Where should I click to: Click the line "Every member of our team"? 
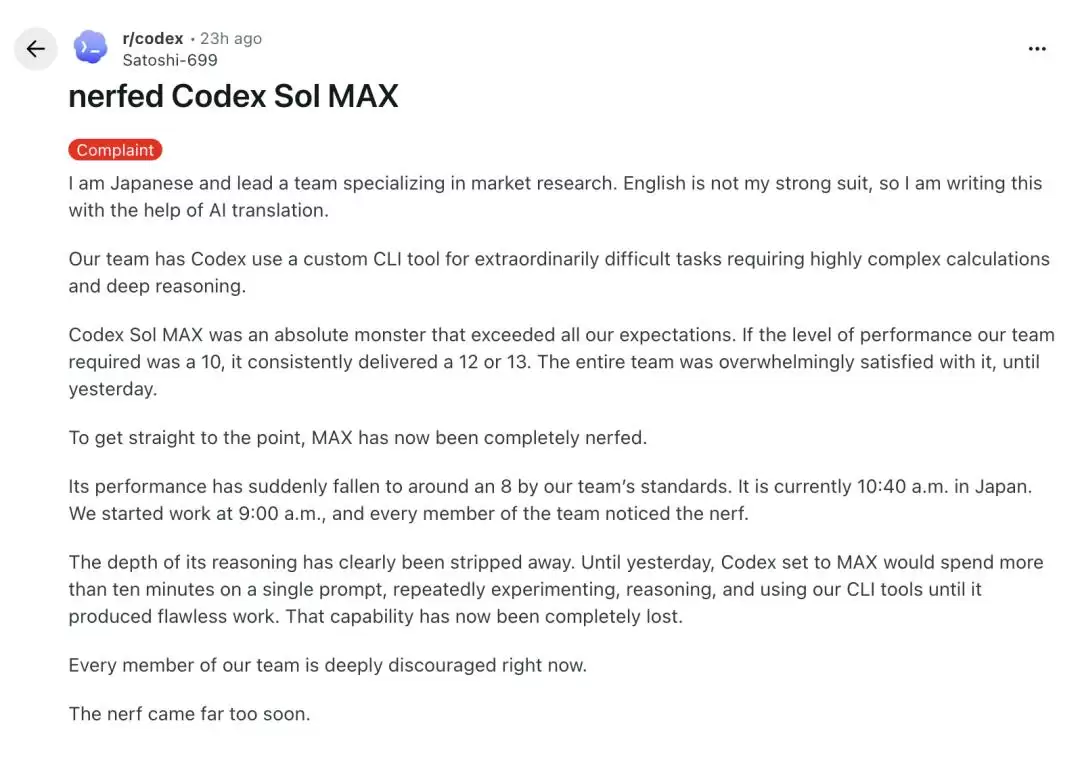328,665
